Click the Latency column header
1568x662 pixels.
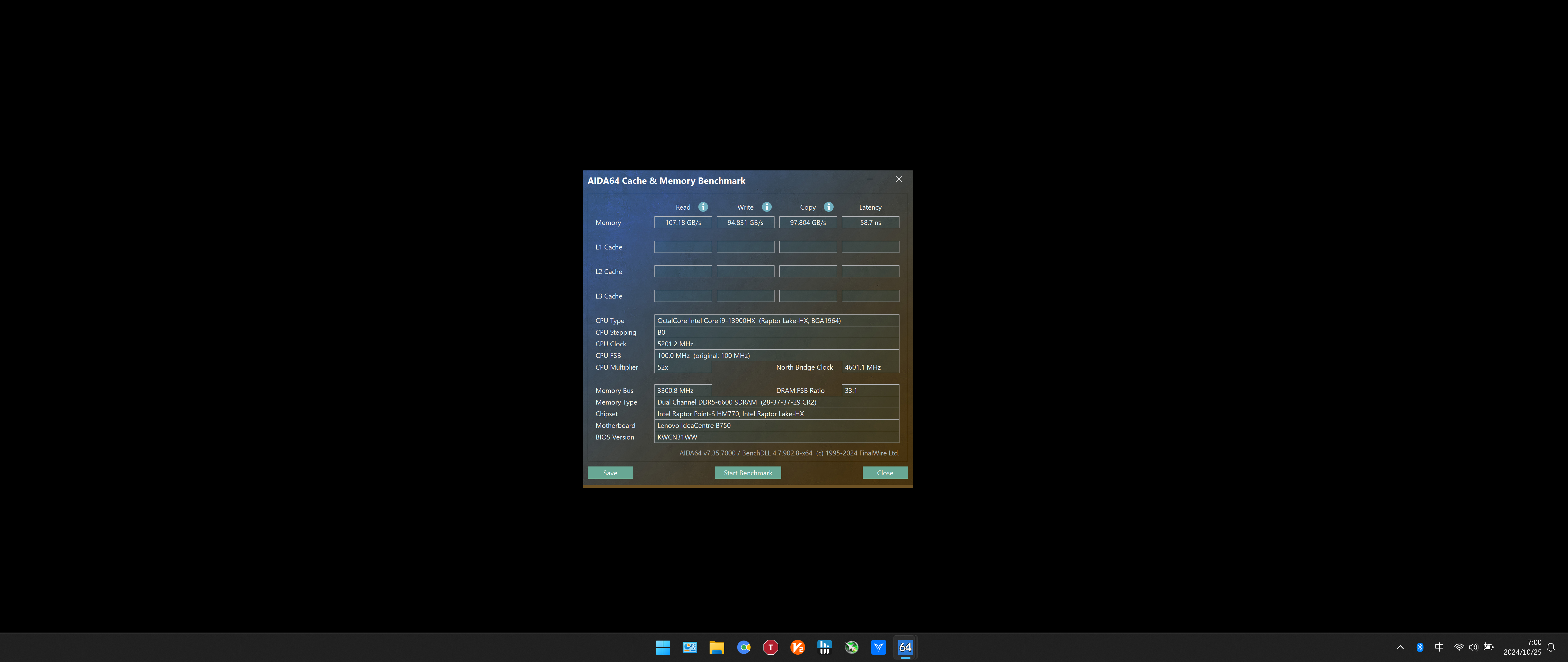(x=870, y=208)
